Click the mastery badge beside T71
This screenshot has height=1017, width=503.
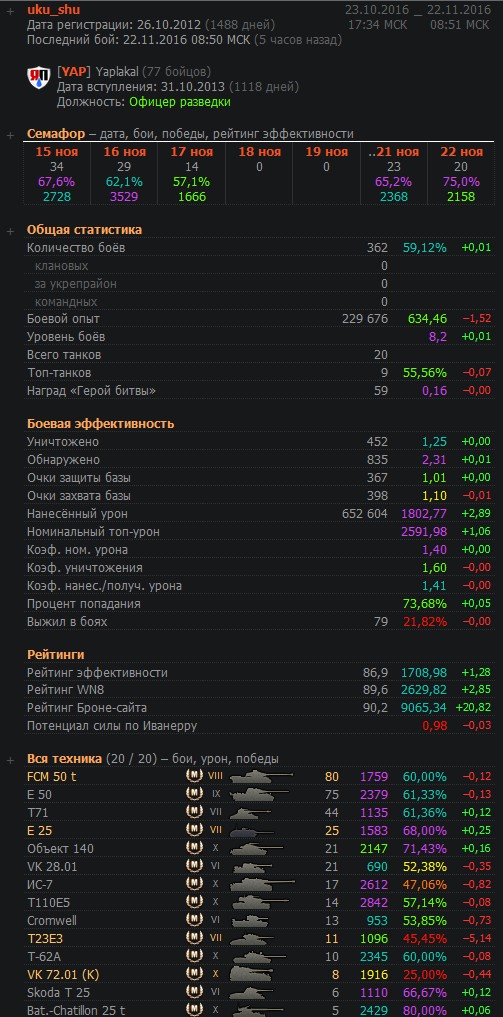pos(194,812)
